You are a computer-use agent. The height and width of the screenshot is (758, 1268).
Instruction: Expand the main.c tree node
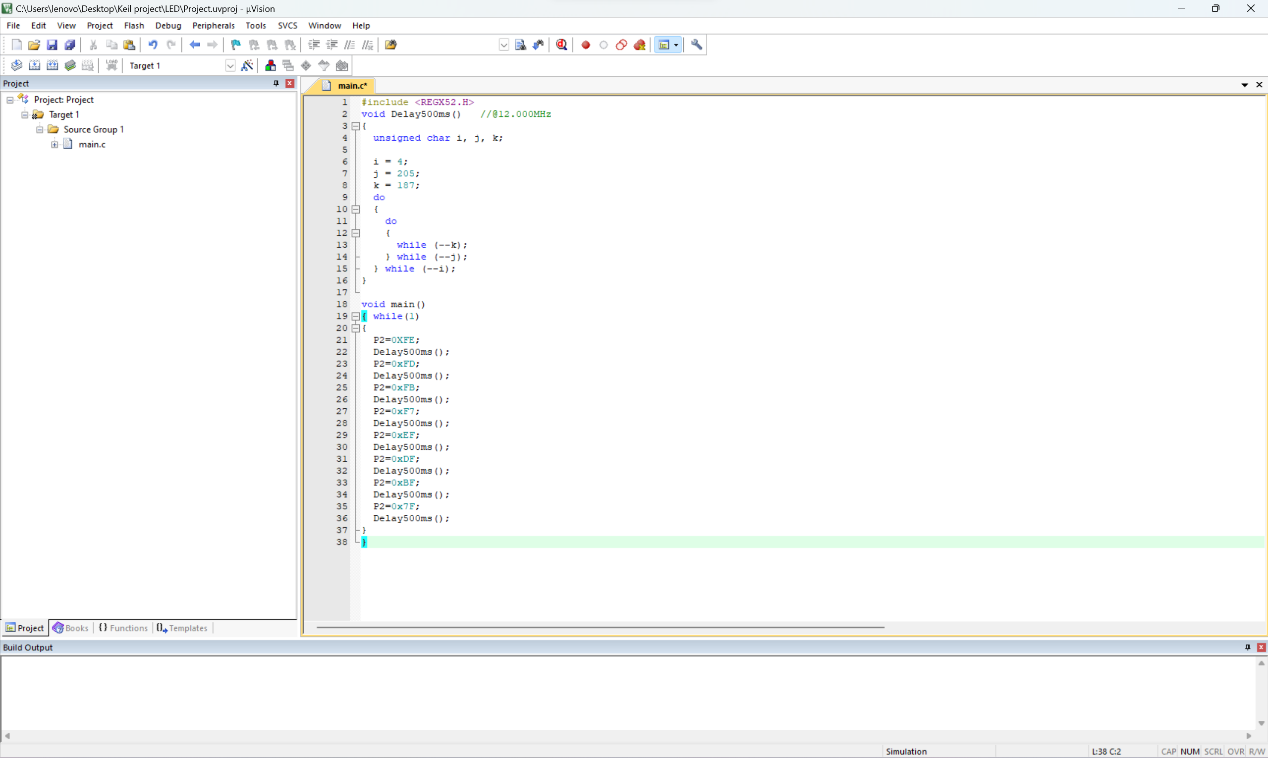[x=55, y=144]
